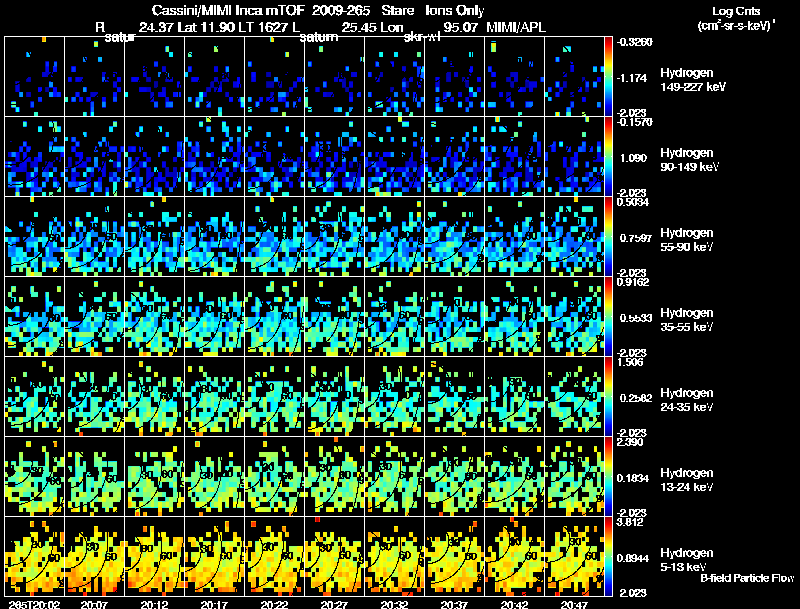This screenshot has width=800, height=609.
Task: Click the color bar for 13-24 keV row
Action: click(608, 477)
